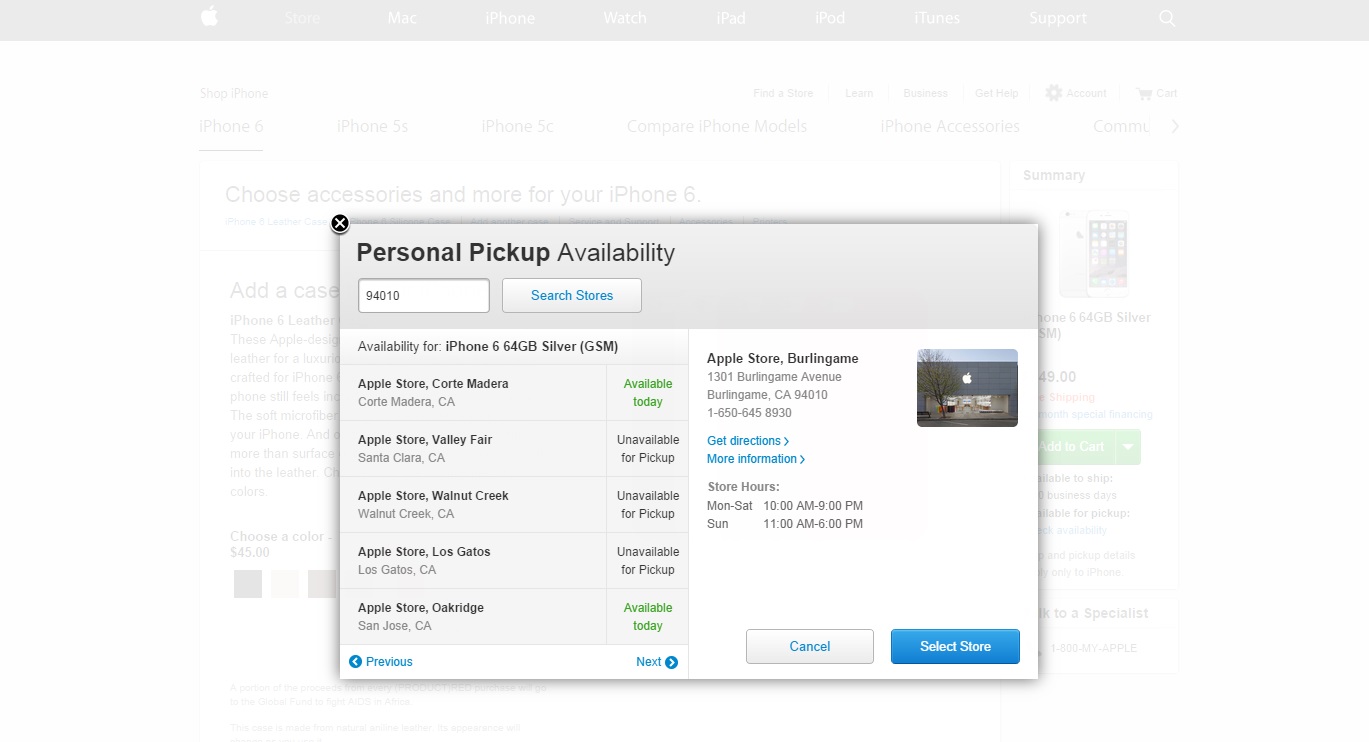This screenshot has width=1369, height=742.
Task: Select Apple Store, Oakridge from the list
Action: 473,617
